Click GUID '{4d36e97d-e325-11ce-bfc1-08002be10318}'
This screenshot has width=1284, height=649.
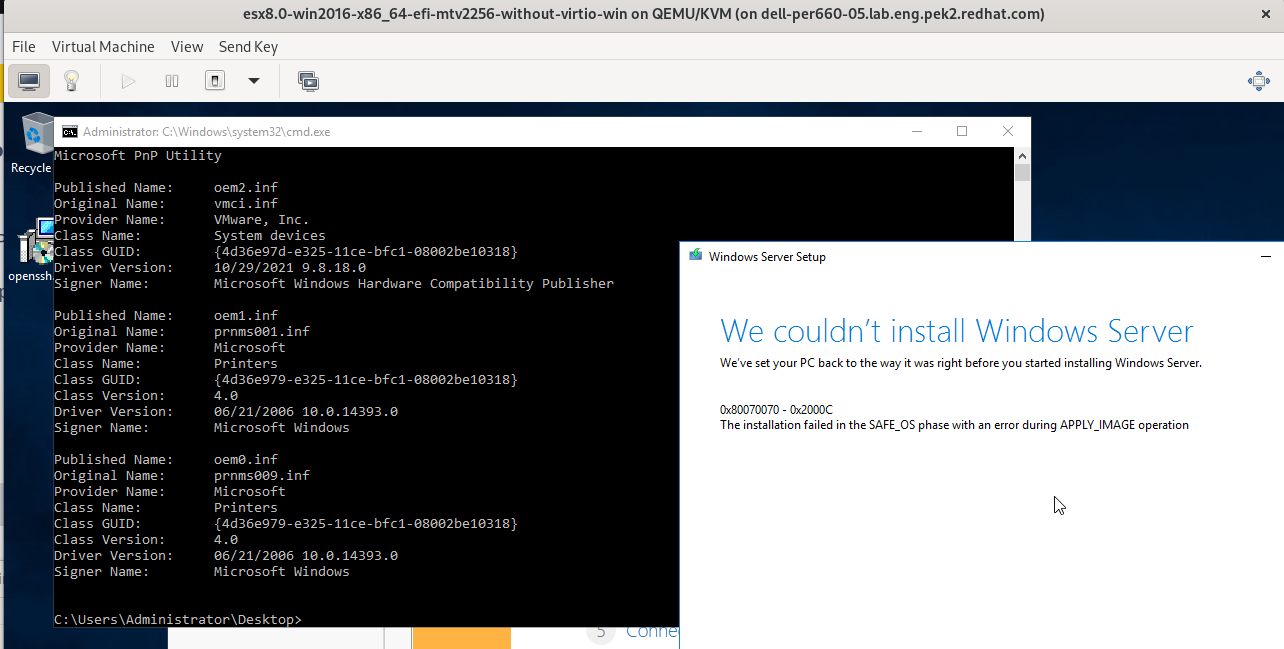(x=366, y=251)
